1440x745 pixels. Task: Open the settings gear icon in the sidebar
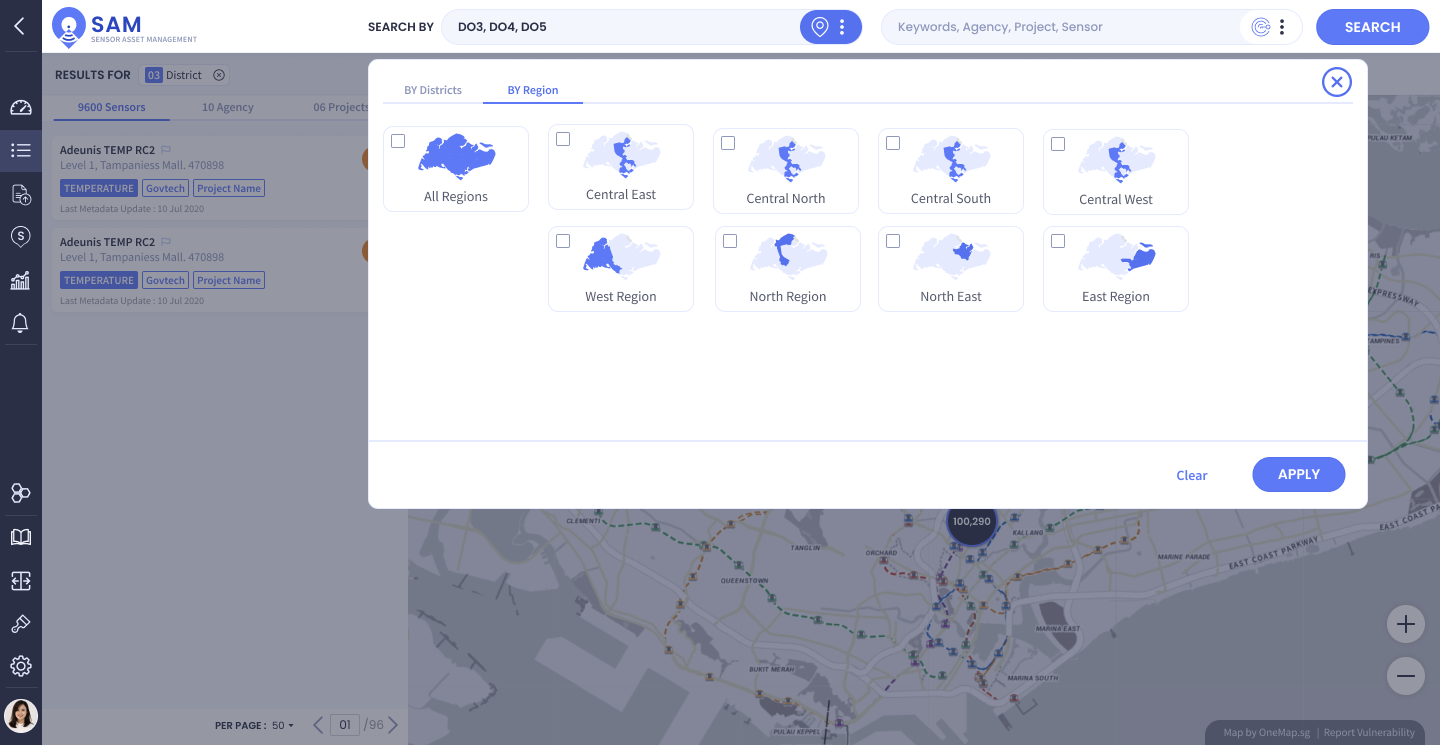coord(21,666)
